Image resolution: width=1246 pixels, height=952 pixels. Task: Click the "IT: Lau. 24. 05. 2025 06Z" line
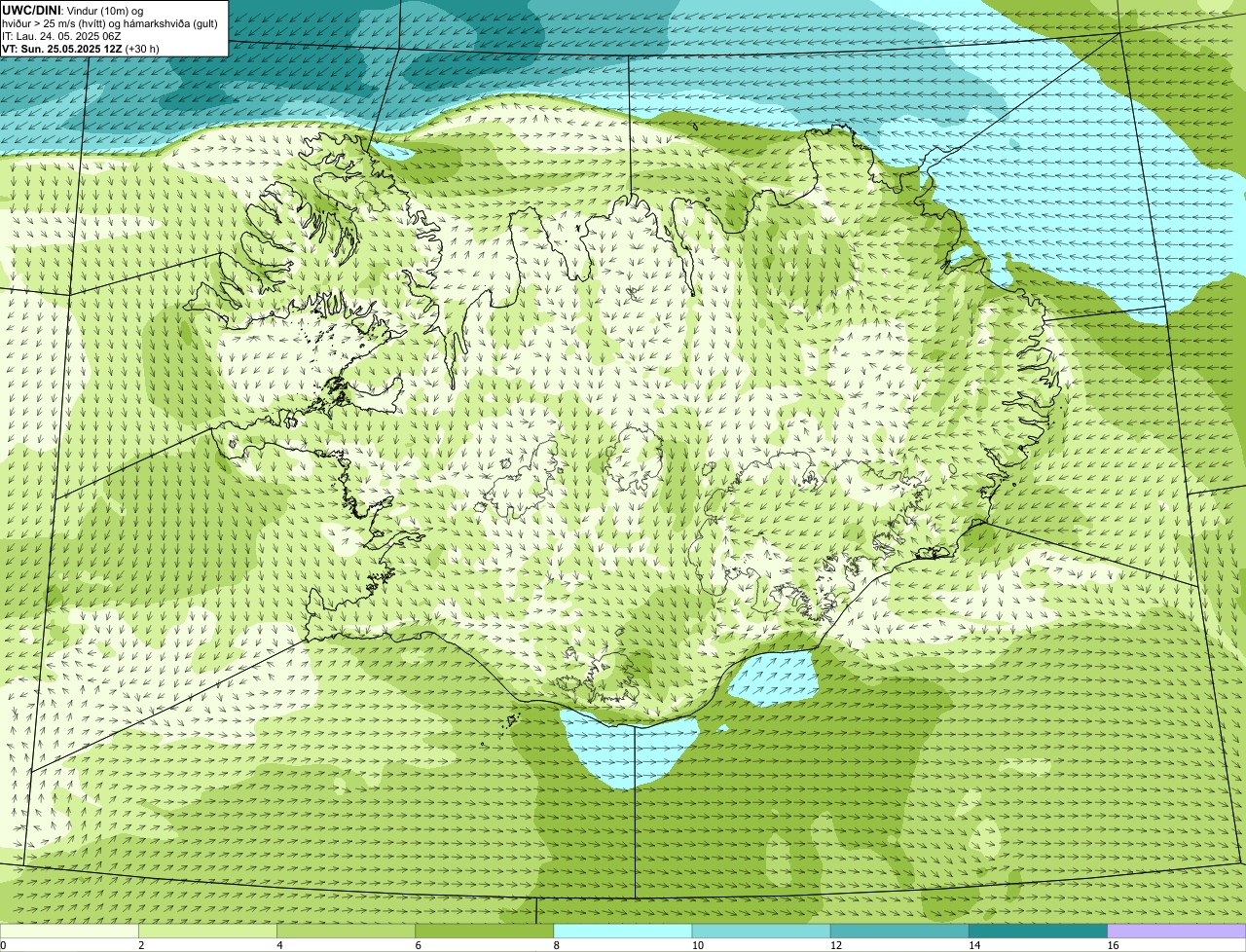pos(61,35)
